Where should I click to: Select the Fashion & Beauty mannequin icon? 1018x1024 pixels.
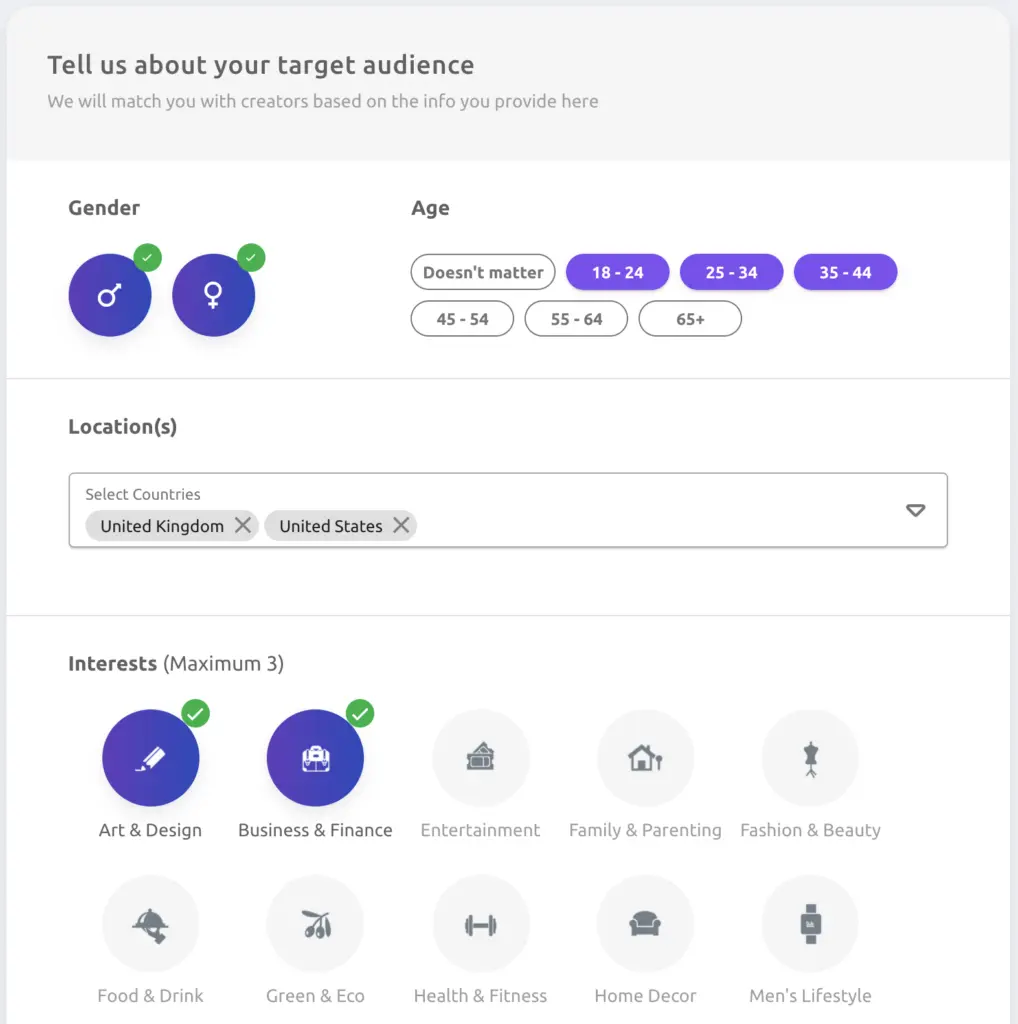[810, 758]
